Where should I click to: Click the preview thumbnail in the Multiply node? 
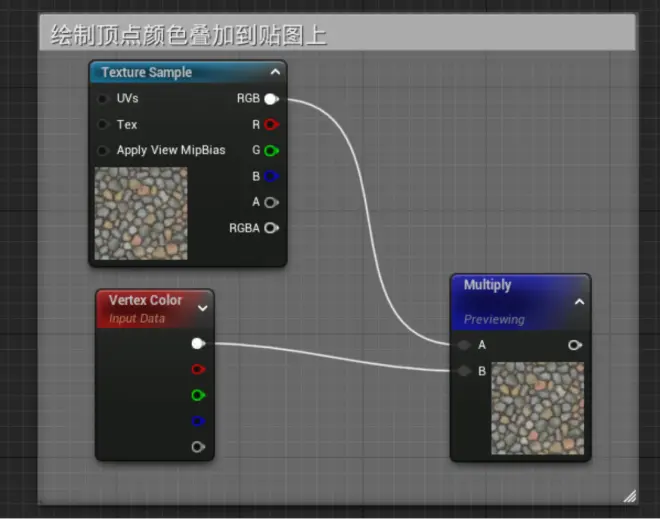point(538,408)
